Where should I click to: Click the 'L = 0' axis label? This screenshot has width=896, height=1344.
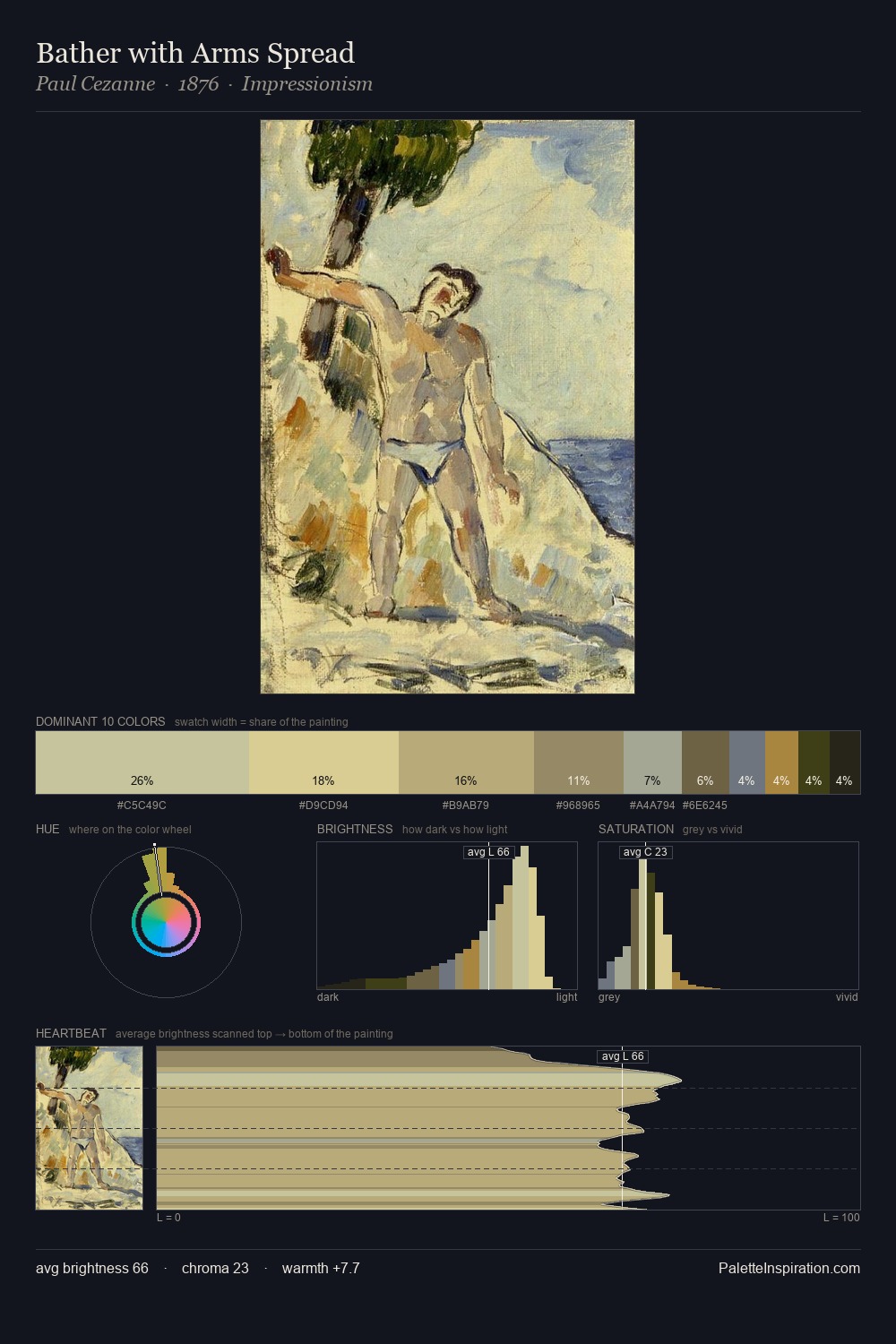[168, 1218]
